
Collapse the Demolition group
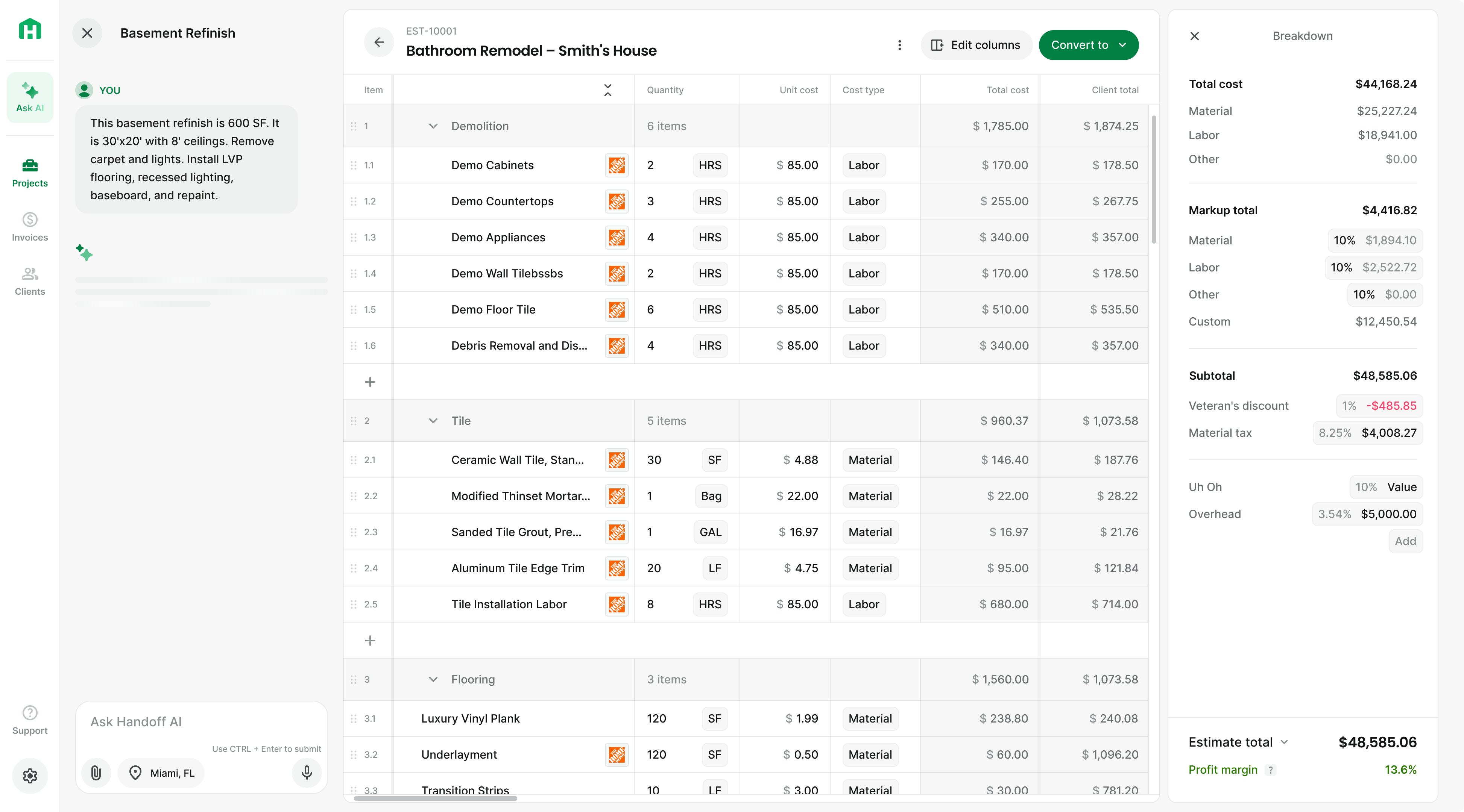point(433,126)
